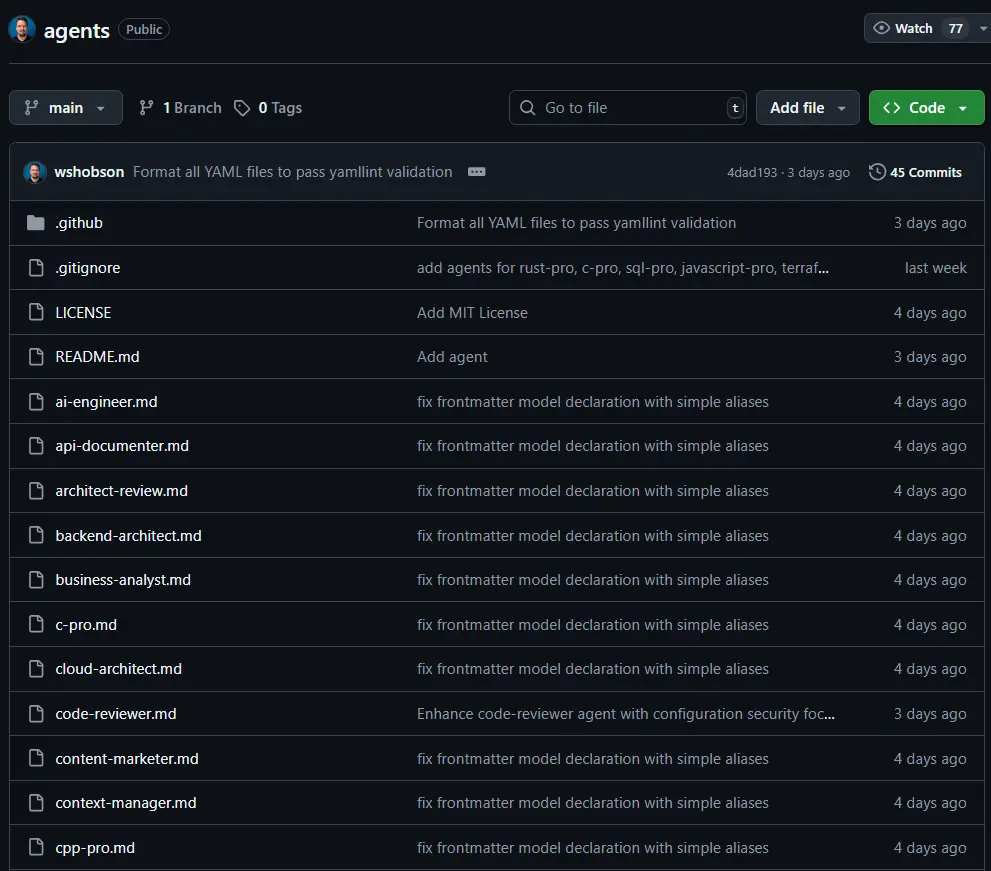Select the tags icon beside 0 Tags
The image size is (991, 871).
[242, 107]
